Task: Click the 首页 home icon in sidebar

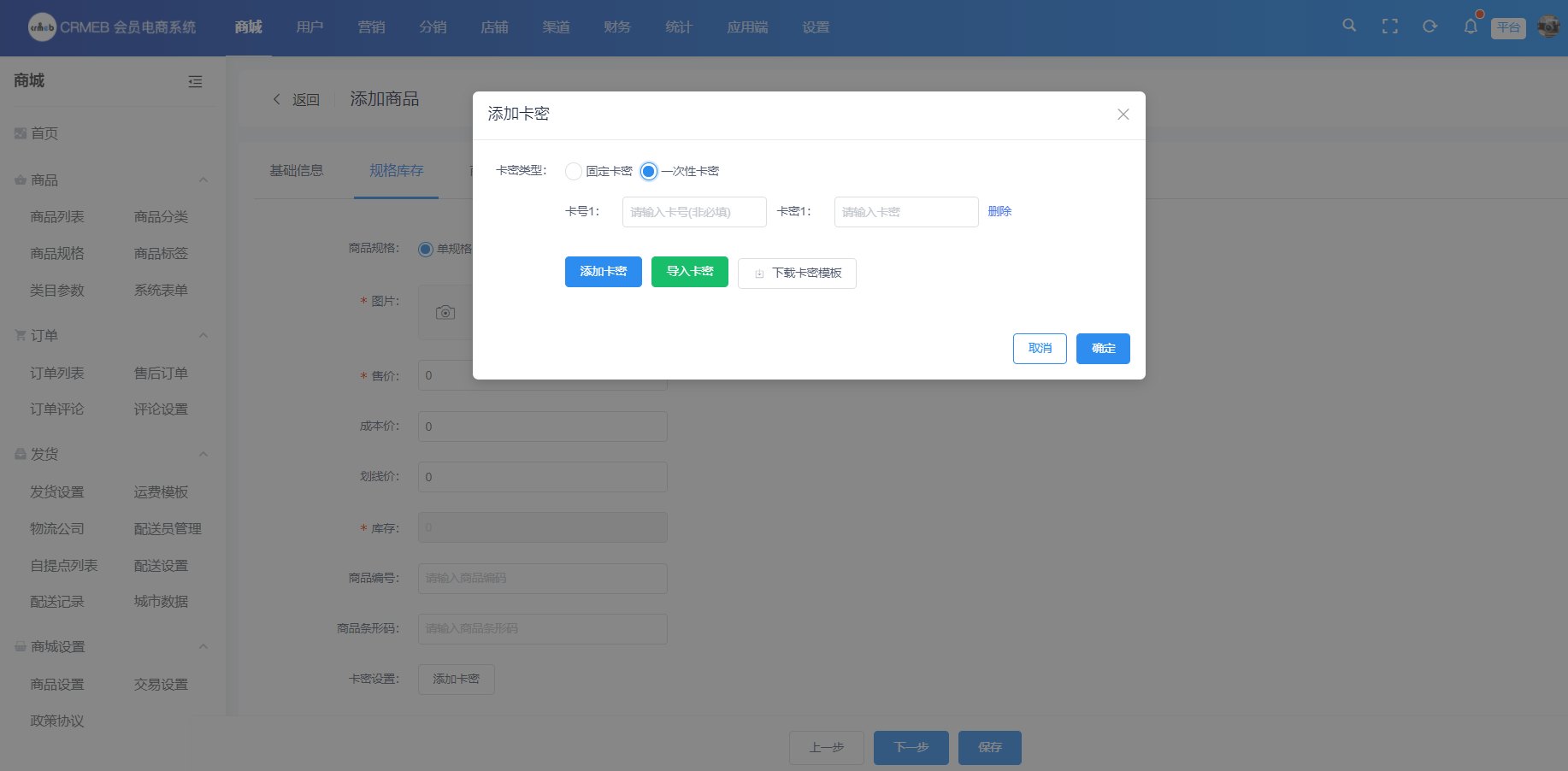Action: 21,133
